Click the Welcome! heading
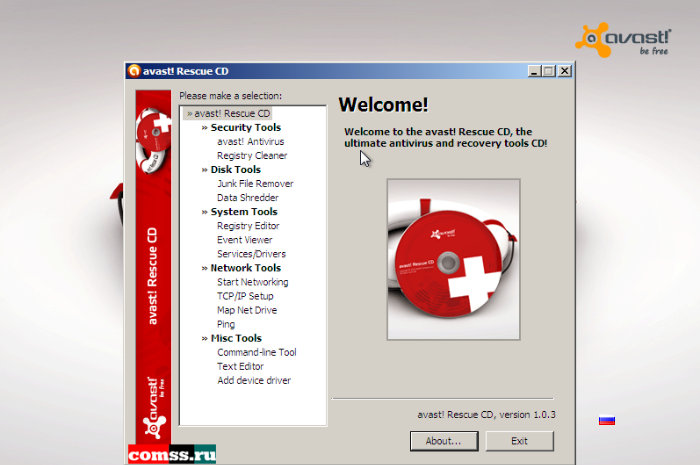 [383, 105]
